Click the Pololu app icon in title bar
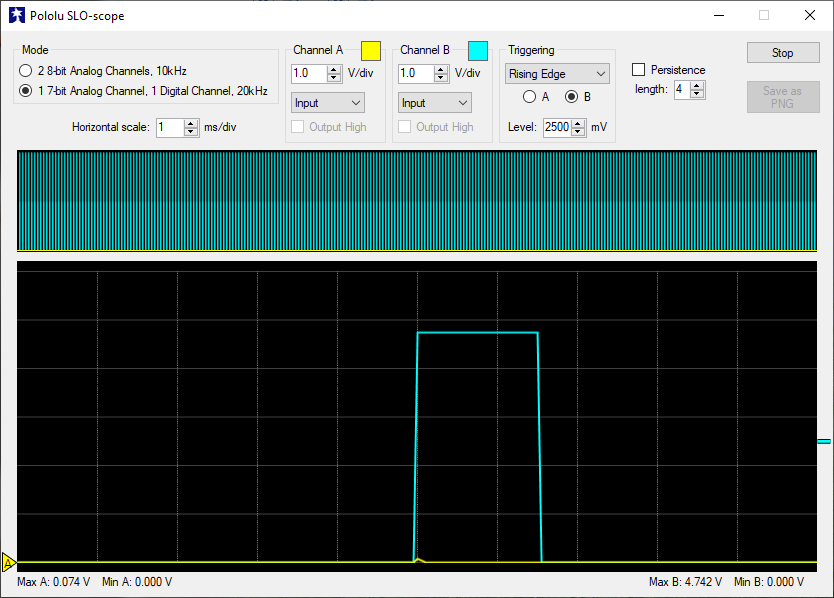834x598 pixels. coord(16,15)
